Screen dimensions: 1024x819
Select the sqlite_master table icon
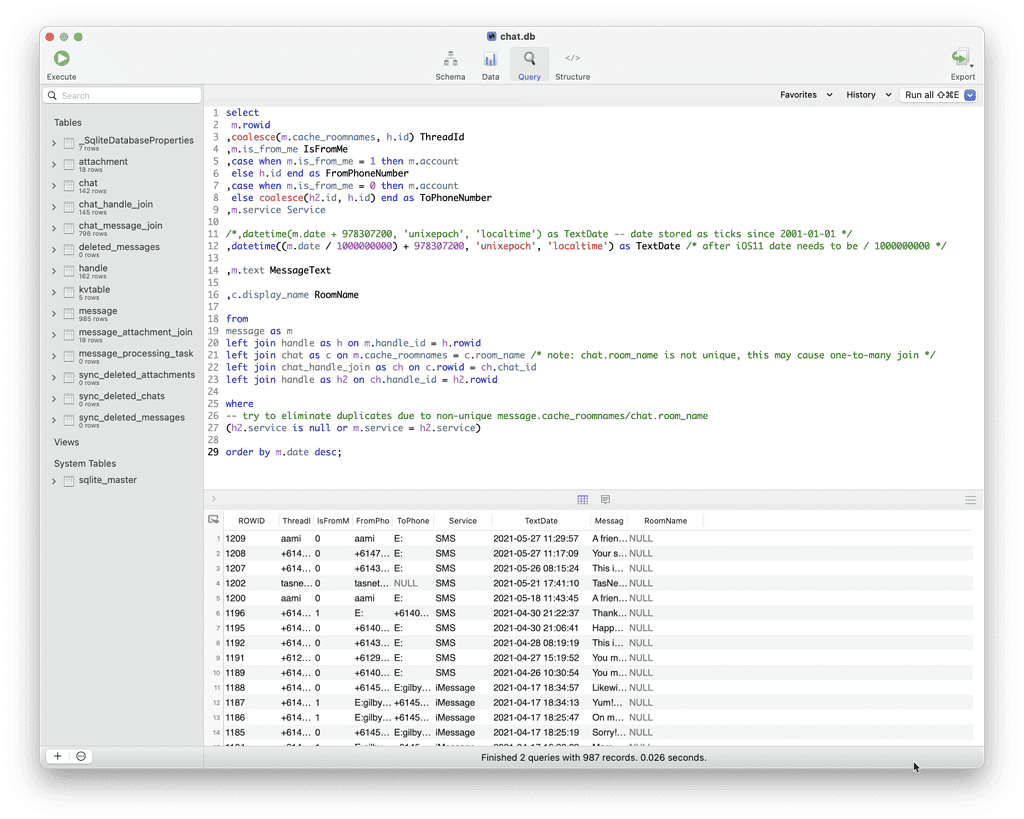[69, 481]
